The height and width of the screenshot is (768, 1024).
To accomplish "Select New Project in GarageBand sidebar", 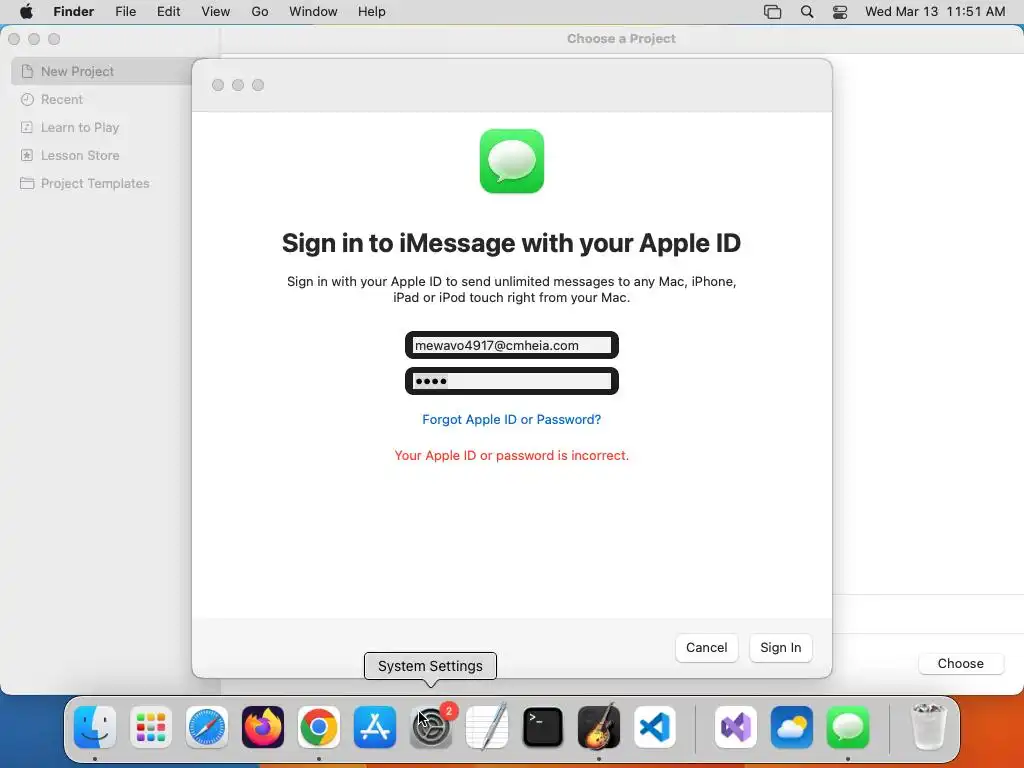I will (101, 71).
